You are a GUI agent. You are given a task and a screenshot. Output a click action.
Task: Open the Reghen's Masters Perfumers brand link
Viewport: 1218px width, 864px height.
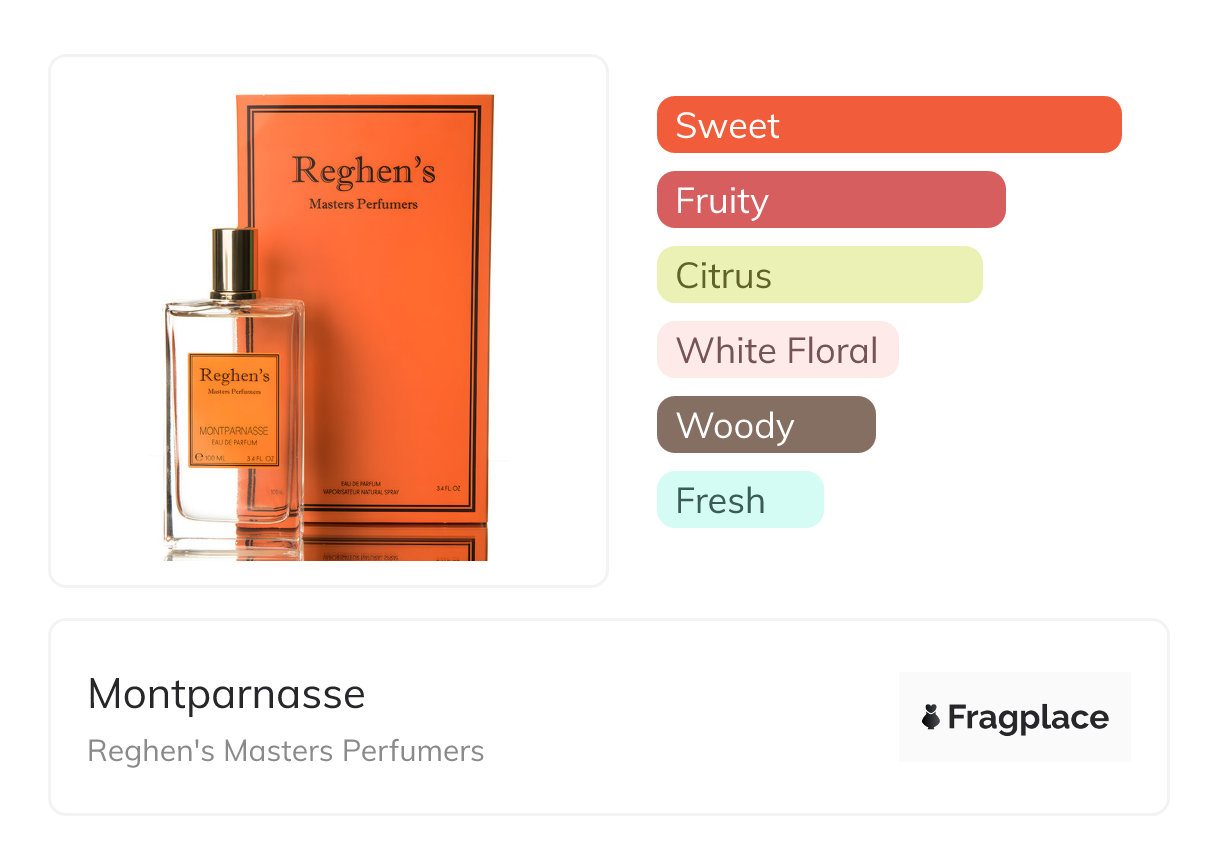(286, 751)
